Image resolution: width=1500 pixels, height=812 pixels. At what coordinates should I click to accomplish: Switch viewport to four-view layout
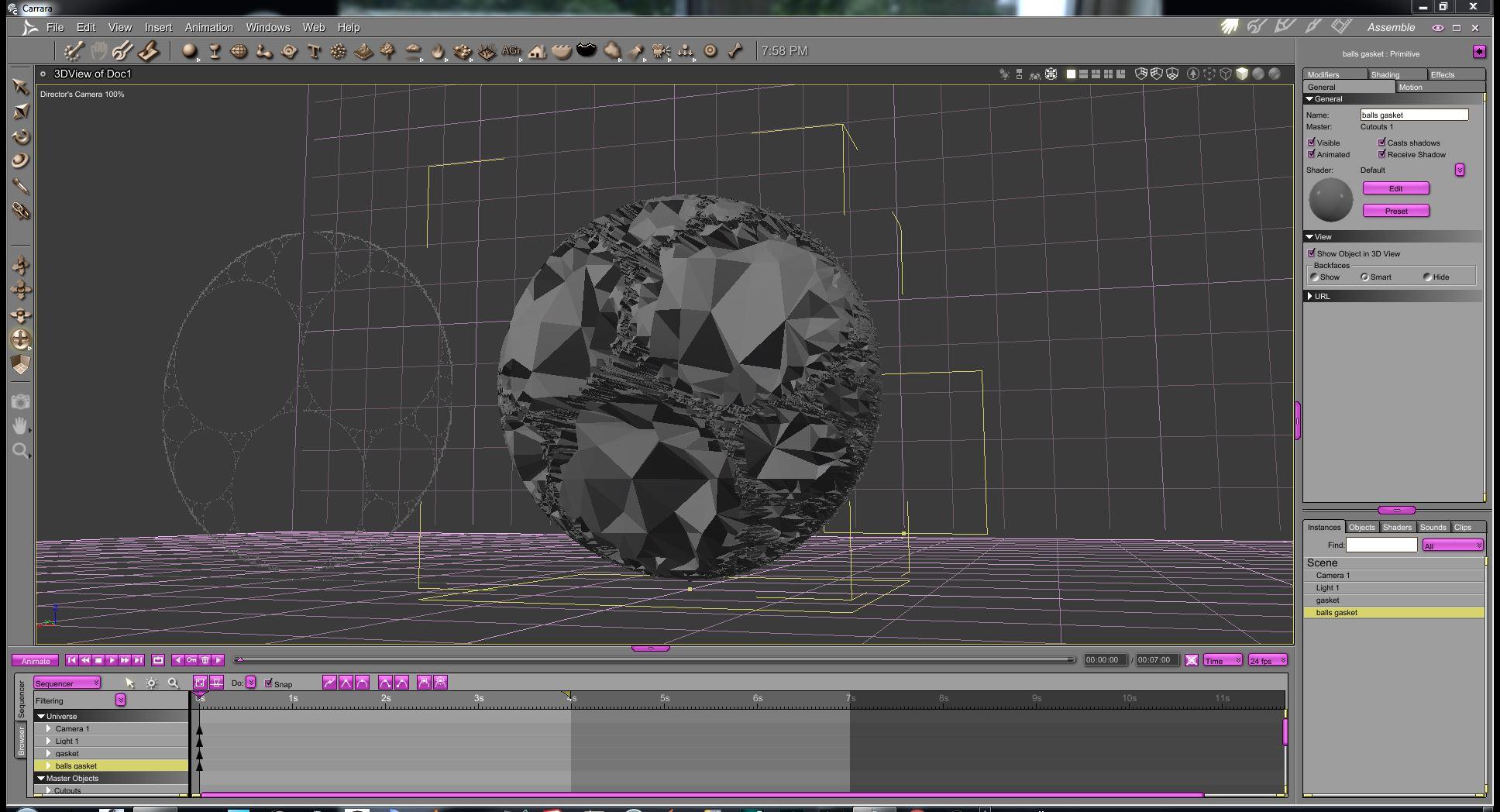[1108, 74]
